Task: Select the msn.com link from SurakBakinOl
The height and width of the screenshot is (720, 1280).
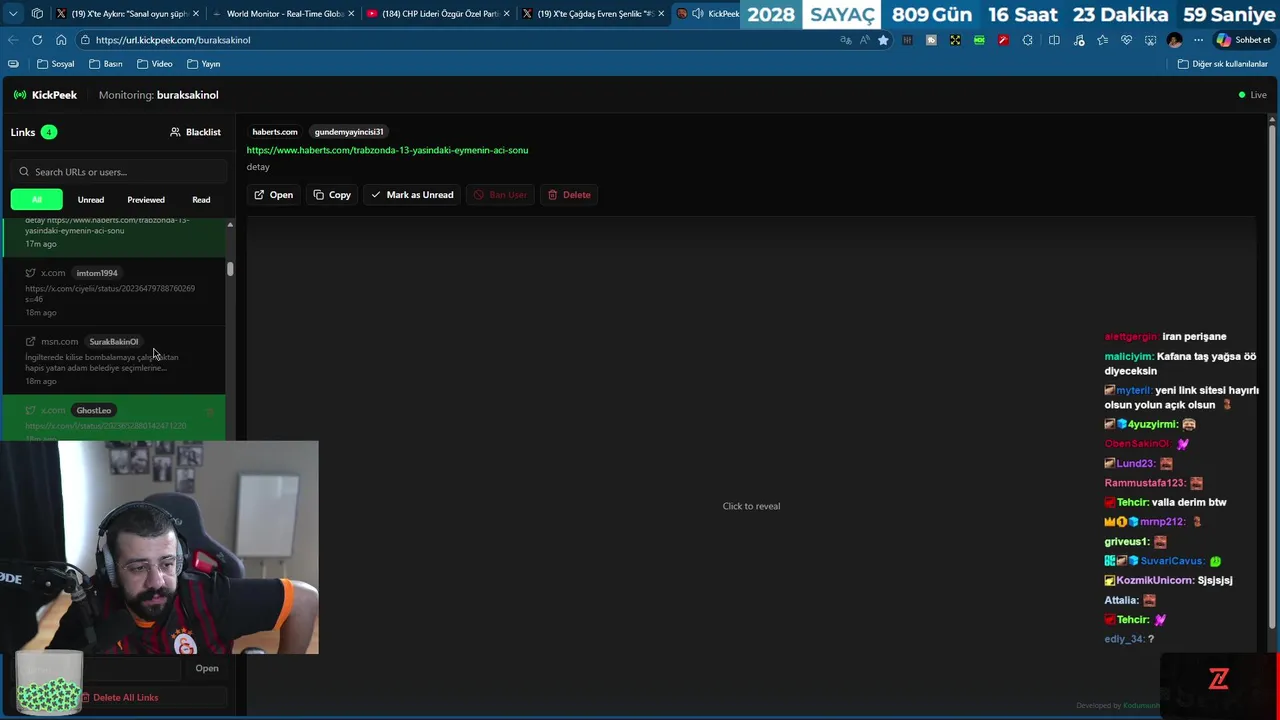Action: tap(114, 360)
